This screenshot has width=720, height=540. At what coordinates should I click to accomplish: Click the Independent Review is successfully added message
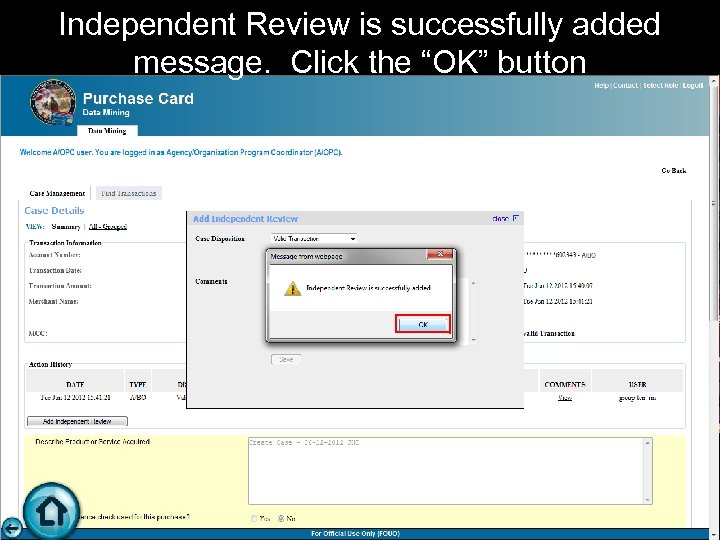click(368, 288)
